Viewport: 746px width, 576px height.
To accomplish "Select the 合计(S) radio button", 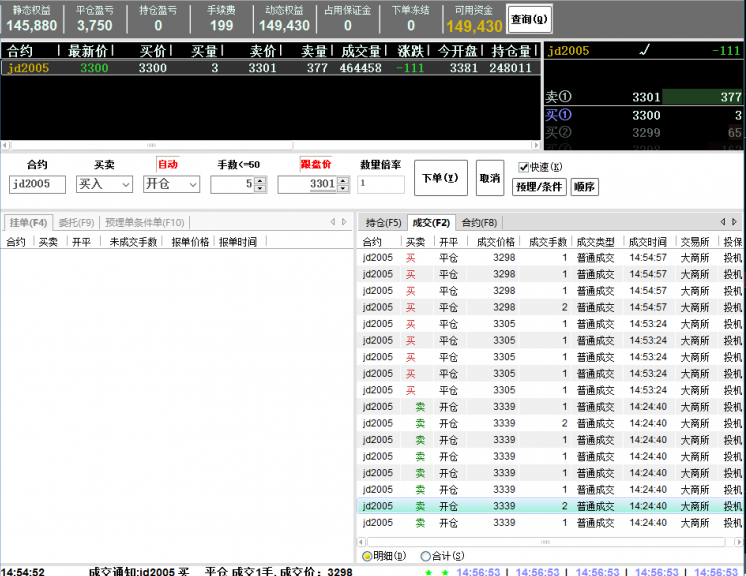I will point(425,556).
